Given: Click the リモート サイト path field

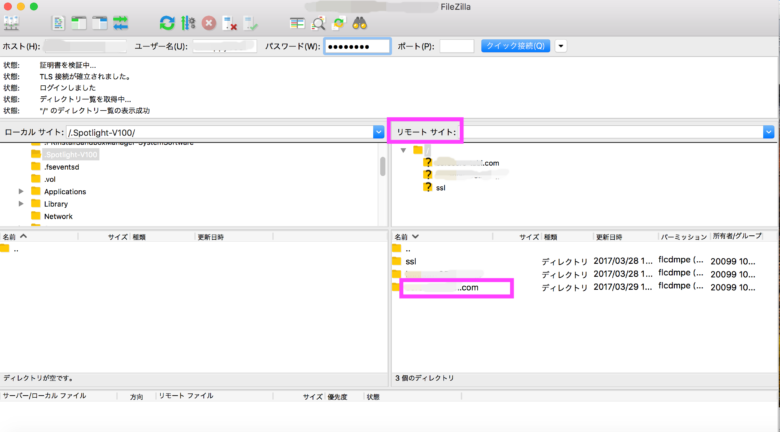Looking at the screenshot, I should click(x=613, y=132).
